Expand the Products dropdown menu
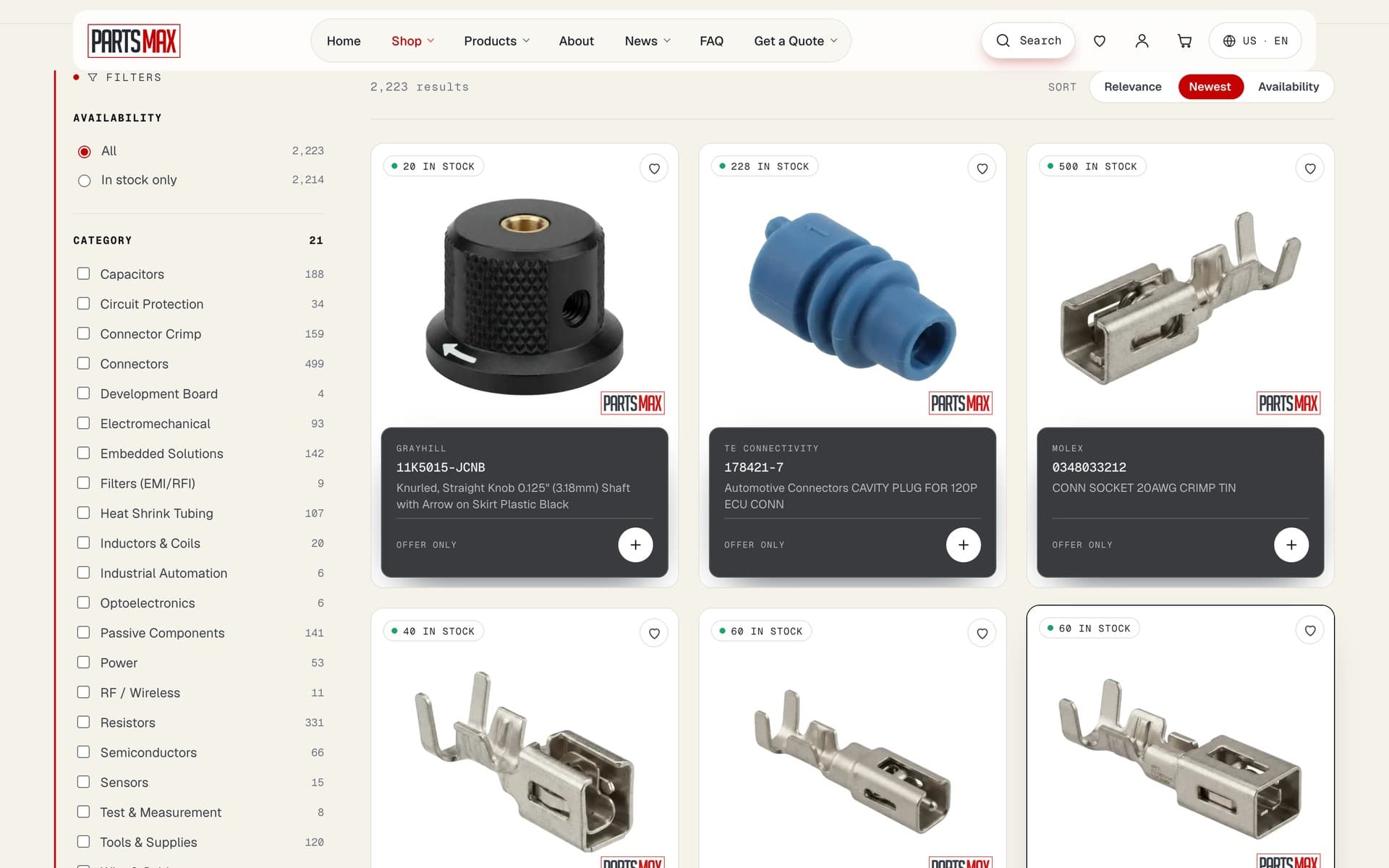 496,41
